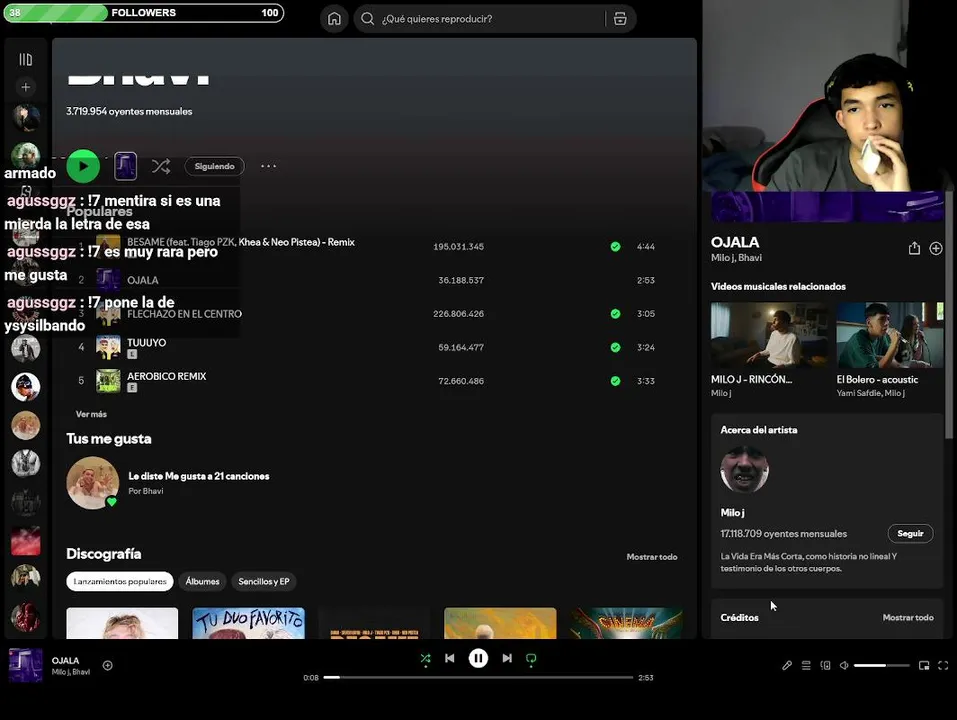Viewport: 957px width, 720px height.
Task: Toggle saved check for FLECHAZO EN EL CENTRO
Action: pos(615,314)
